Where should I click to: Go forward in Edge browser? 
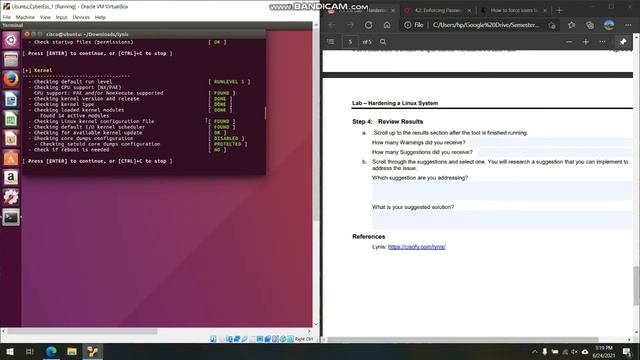point(350,25)
